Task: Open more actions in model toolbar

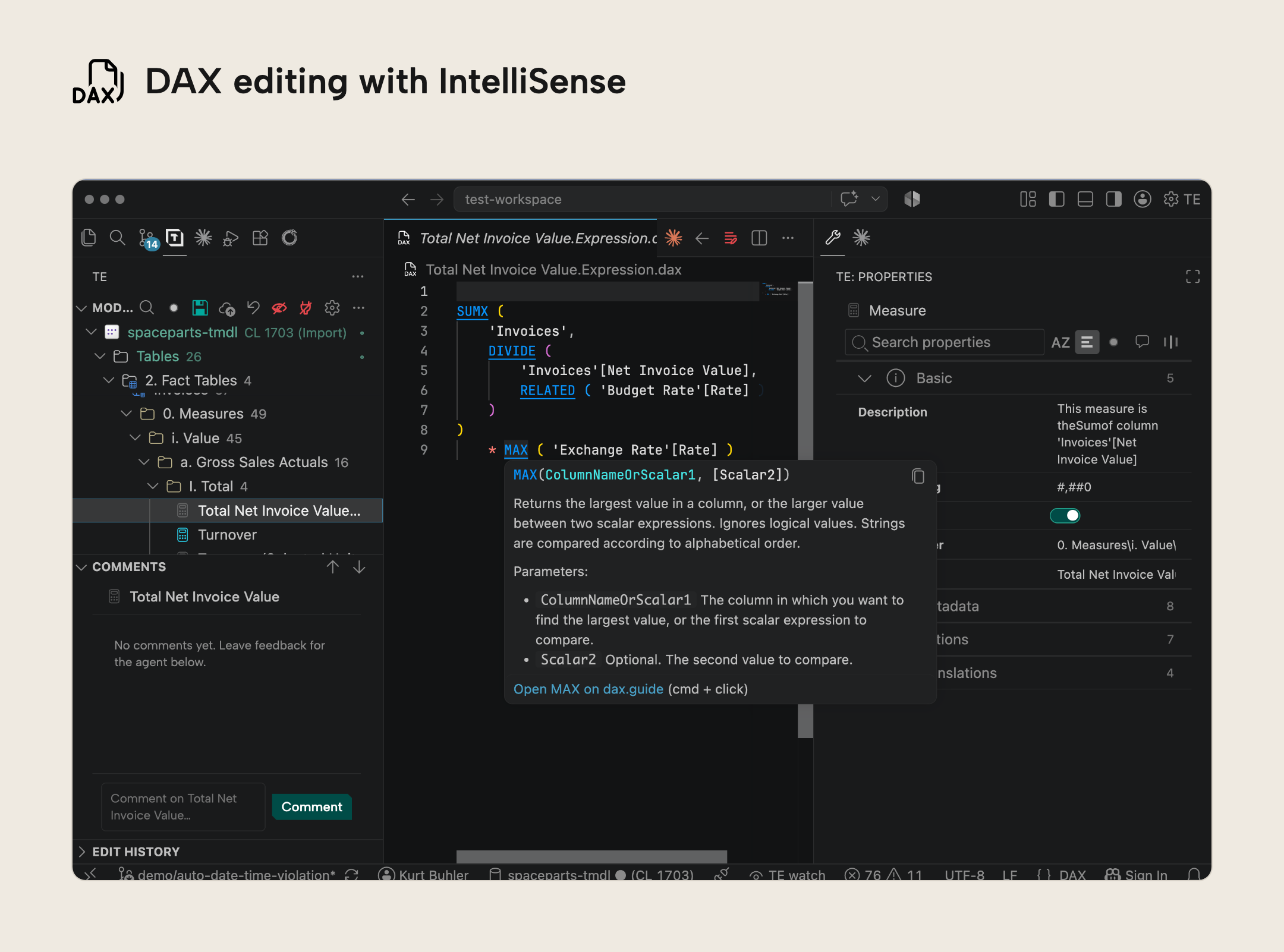Action: (x=358, y=307)
